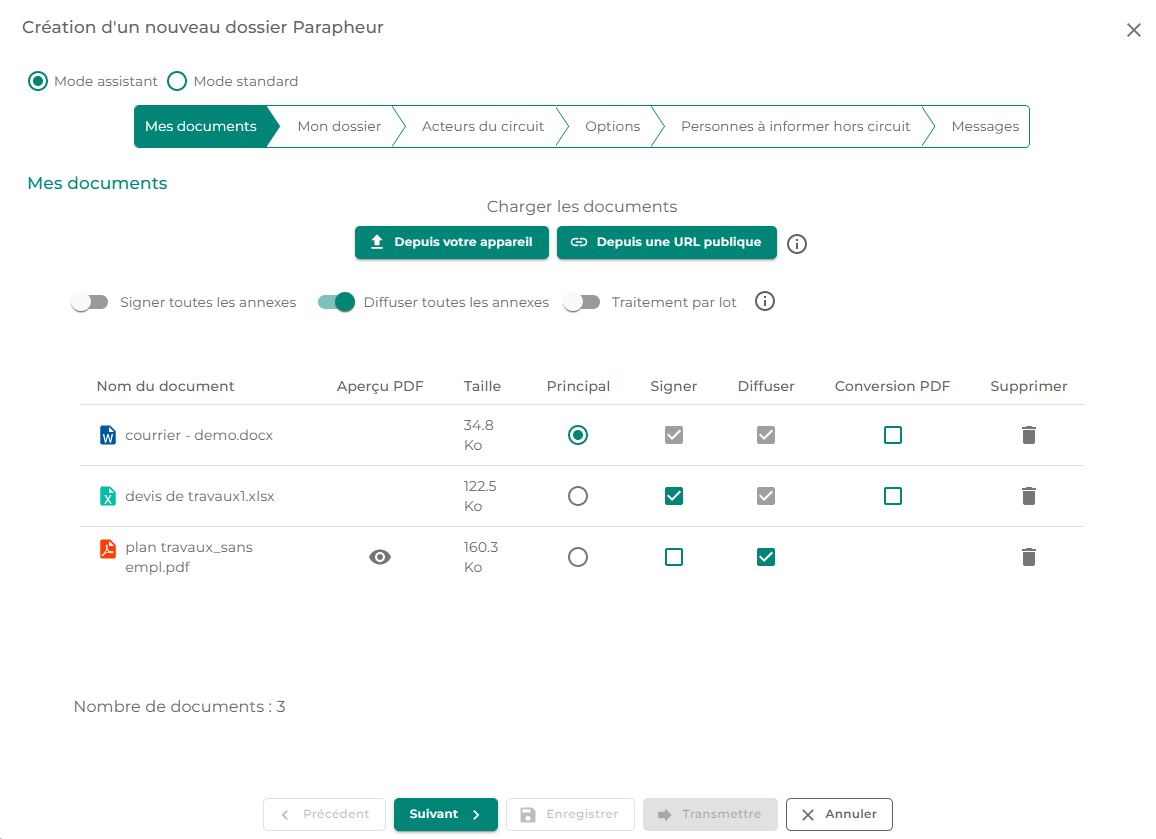Image resolution: width=1156 pixels, height=839 pixels.
Task: Set plan travaux_sans empl.pdf as Principal
Action: click(x=578, y=557)
